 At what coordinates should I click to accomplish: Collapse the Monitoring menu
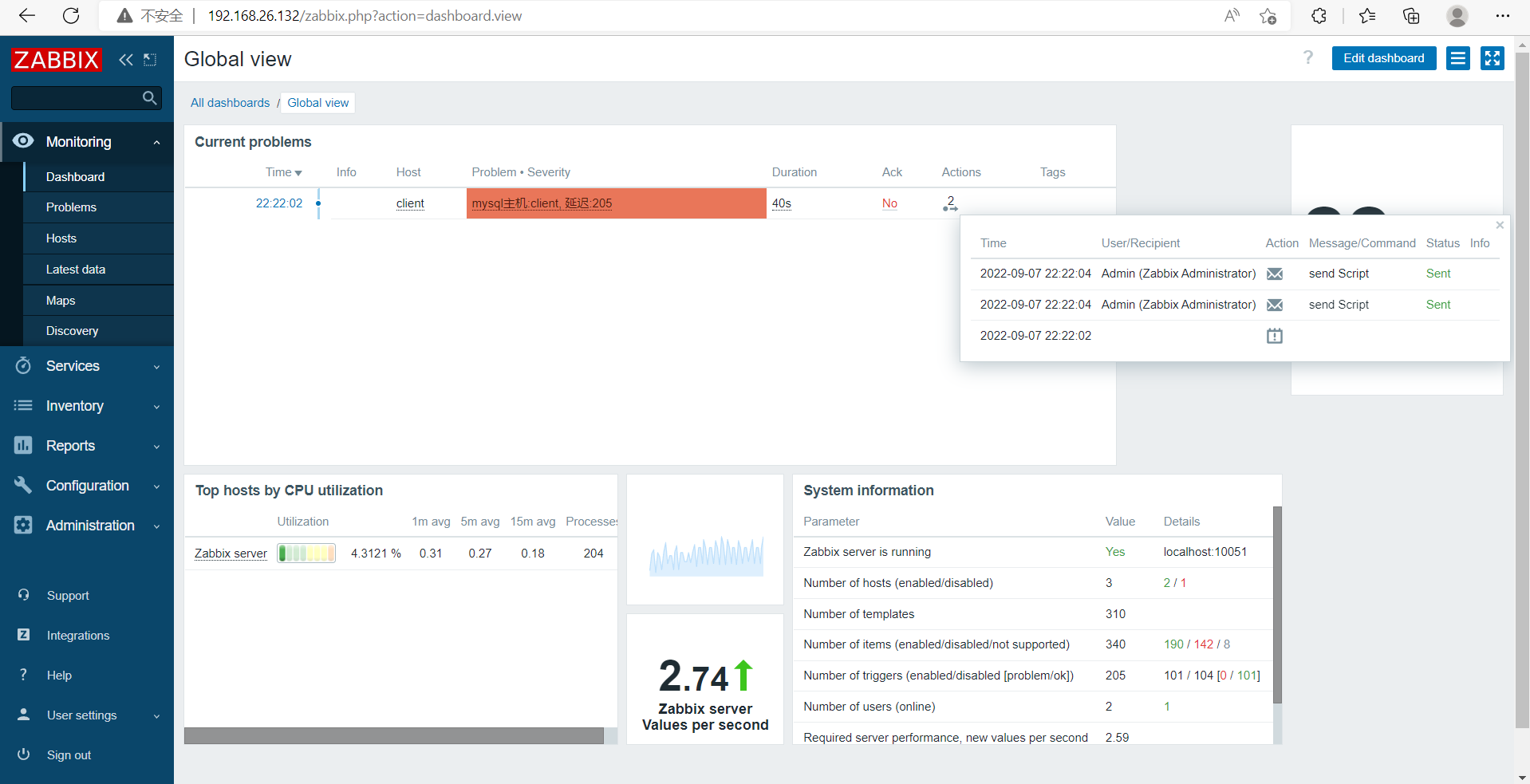[x=87, y=142]
